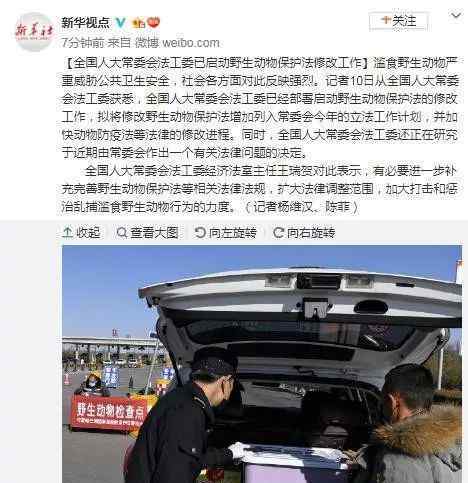
Task: Click the bracketed post headline text
Action: tap(216, 63)
